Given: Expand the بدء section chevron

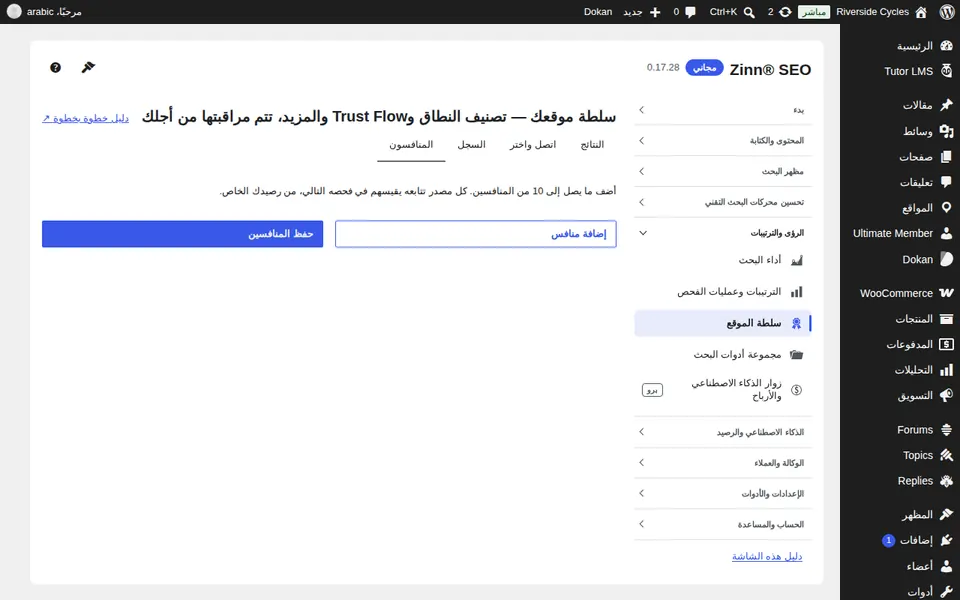Looking at the screenshot, I should click(x=642, y=110).
